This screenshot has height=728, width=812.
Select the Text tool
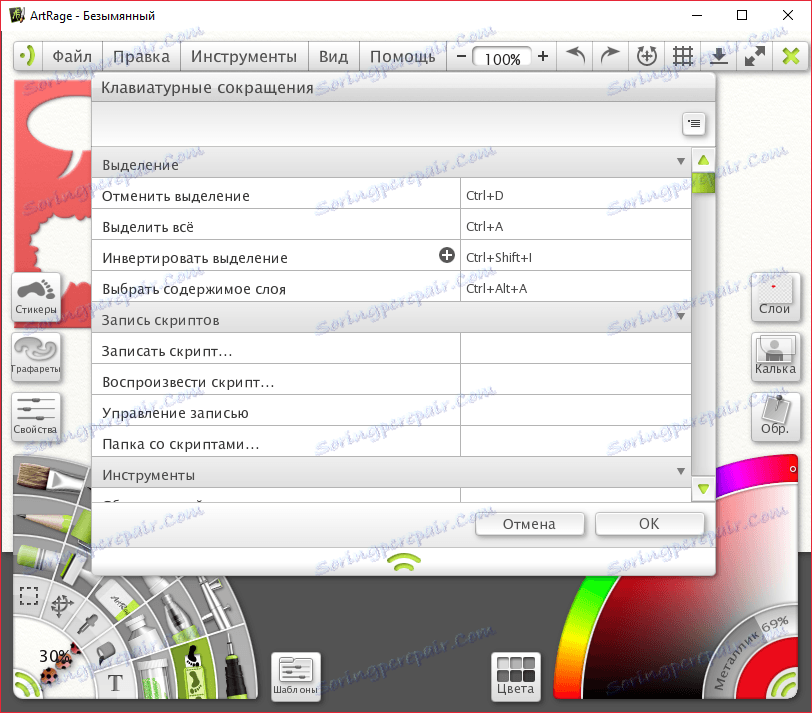[x=115, y=682]
